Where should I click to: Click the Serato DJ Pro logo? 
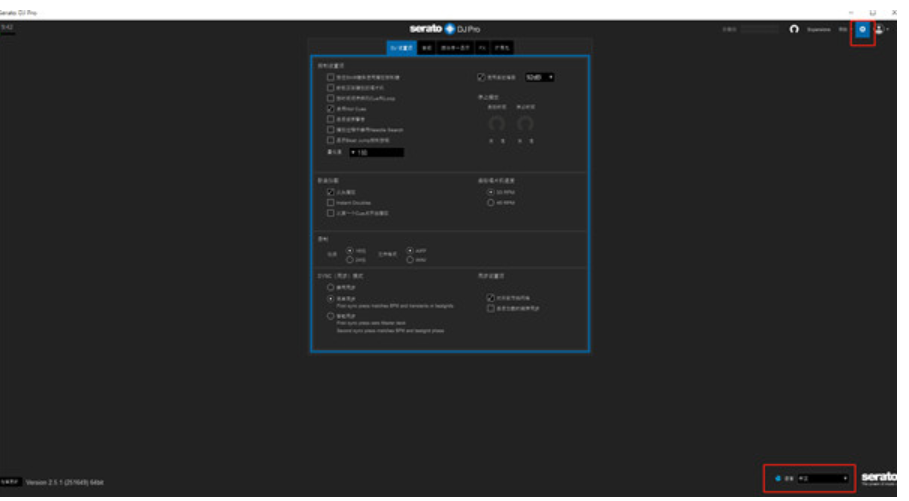[445, 29]
